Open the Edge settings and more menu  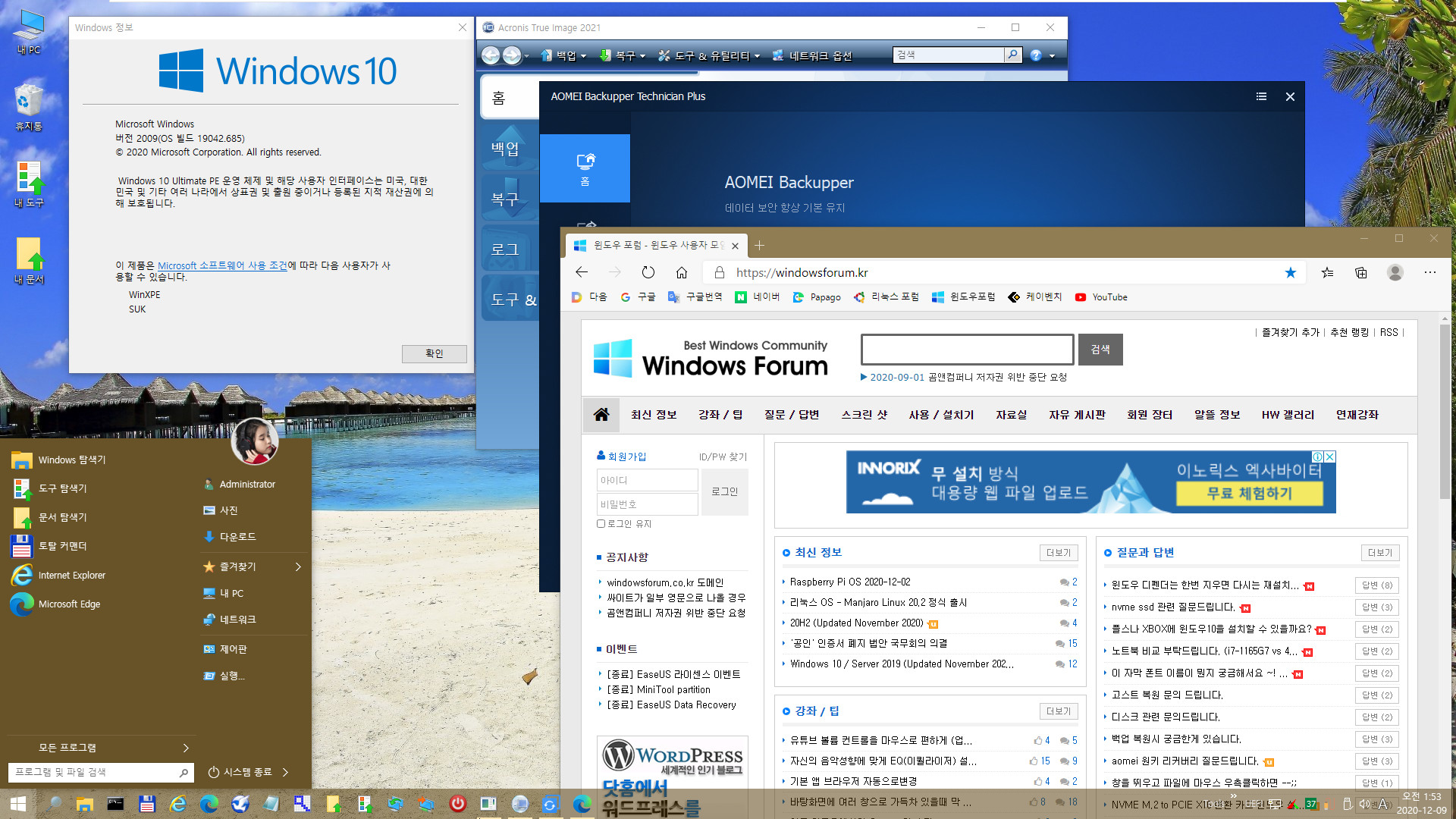(1429, 272)
